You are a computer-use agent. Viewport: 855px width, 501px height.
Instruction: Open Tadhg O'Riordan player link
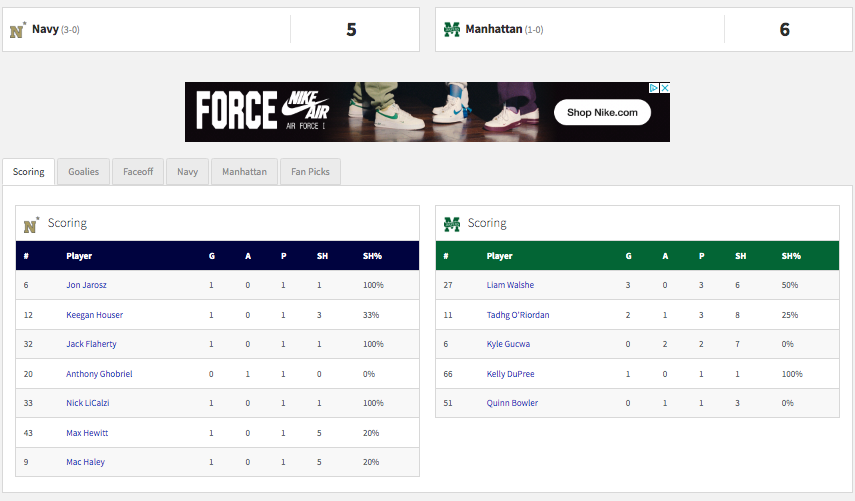[x=518, y=315]
